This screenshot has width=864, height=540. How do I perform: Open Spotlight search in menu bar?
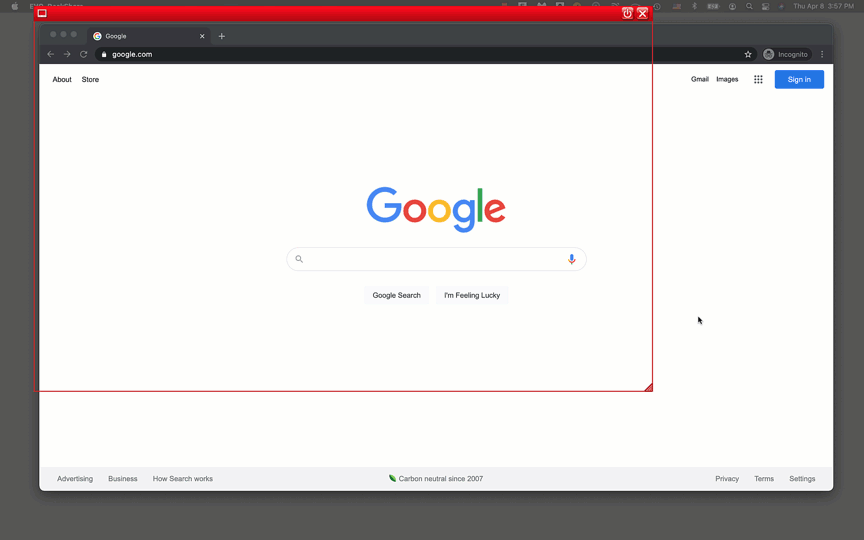point(749,6)
